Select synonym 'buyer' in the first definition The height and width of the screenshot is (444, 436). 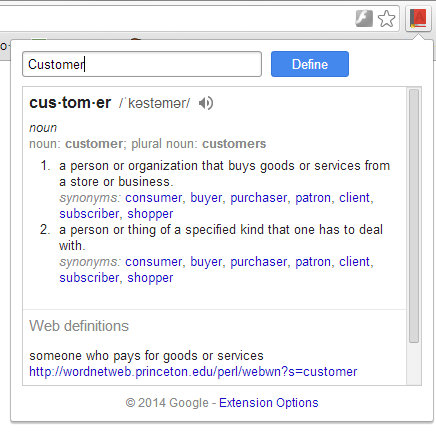coord(206,198)
